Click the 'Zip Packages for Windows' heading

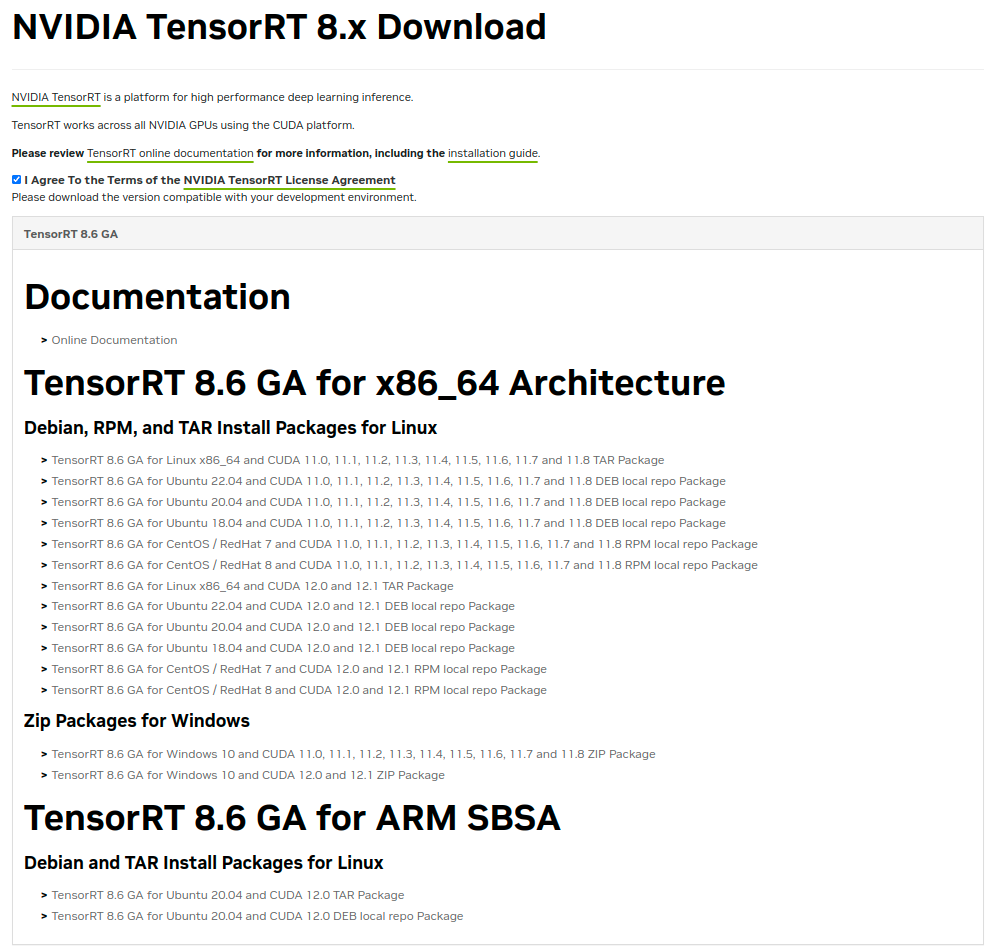(x=137, y=721)
